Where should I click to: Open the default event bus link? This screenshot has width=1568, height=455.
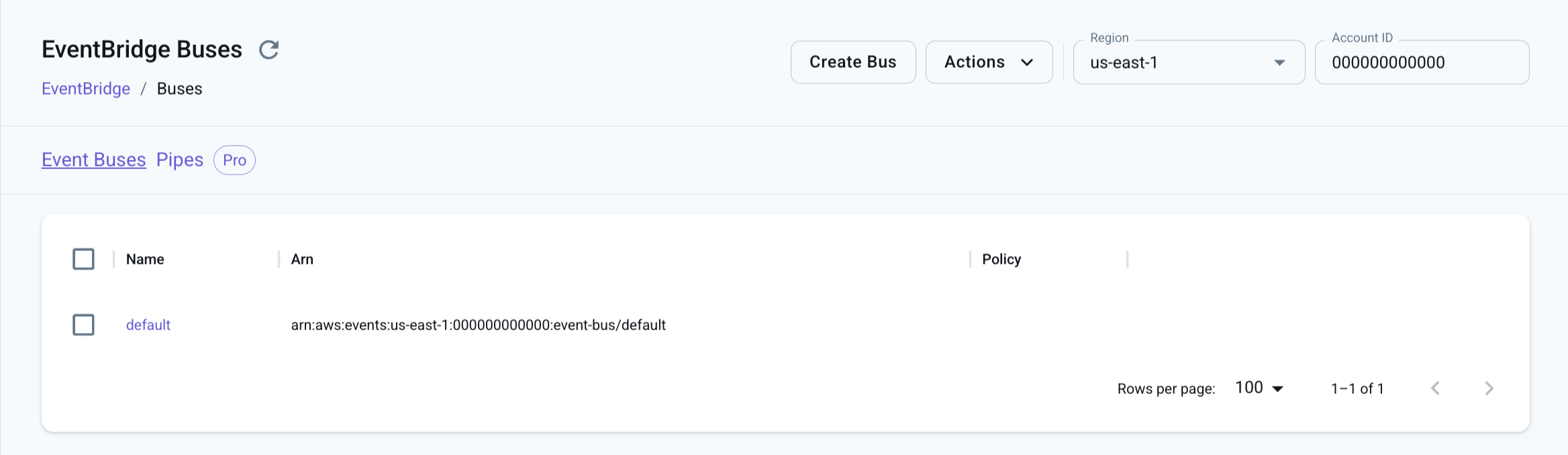(148, 325)
